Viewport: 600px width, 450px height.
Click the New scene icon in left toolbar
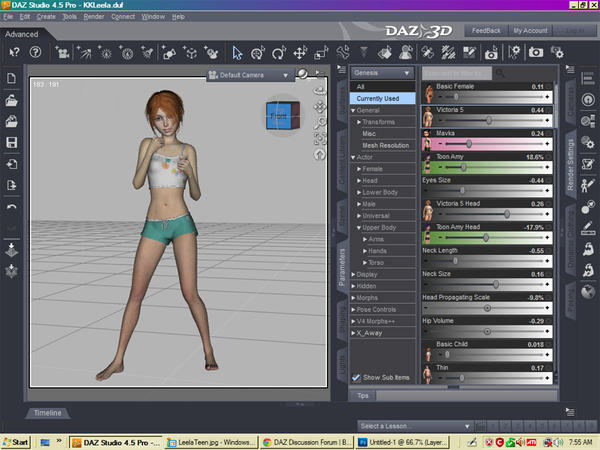(11, 79)
